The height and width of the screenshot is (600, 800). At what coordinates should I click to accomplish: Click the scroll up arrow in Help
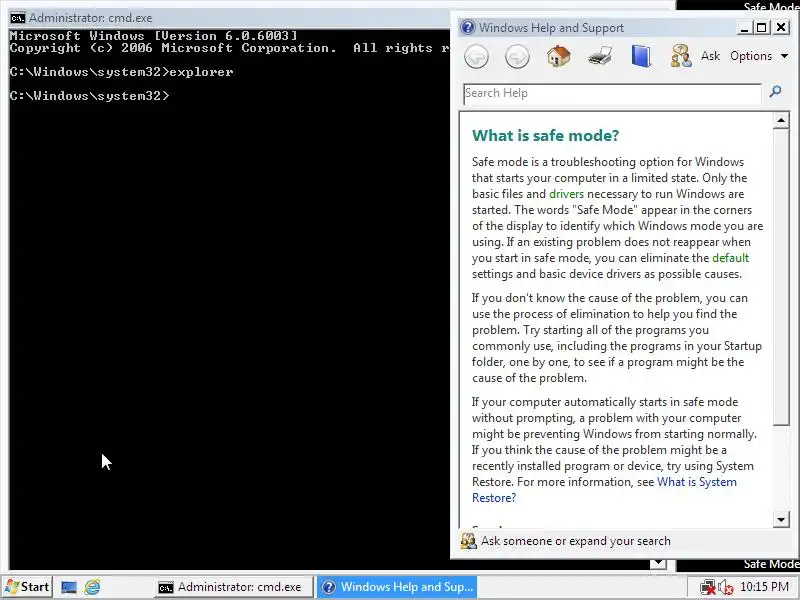781,120
